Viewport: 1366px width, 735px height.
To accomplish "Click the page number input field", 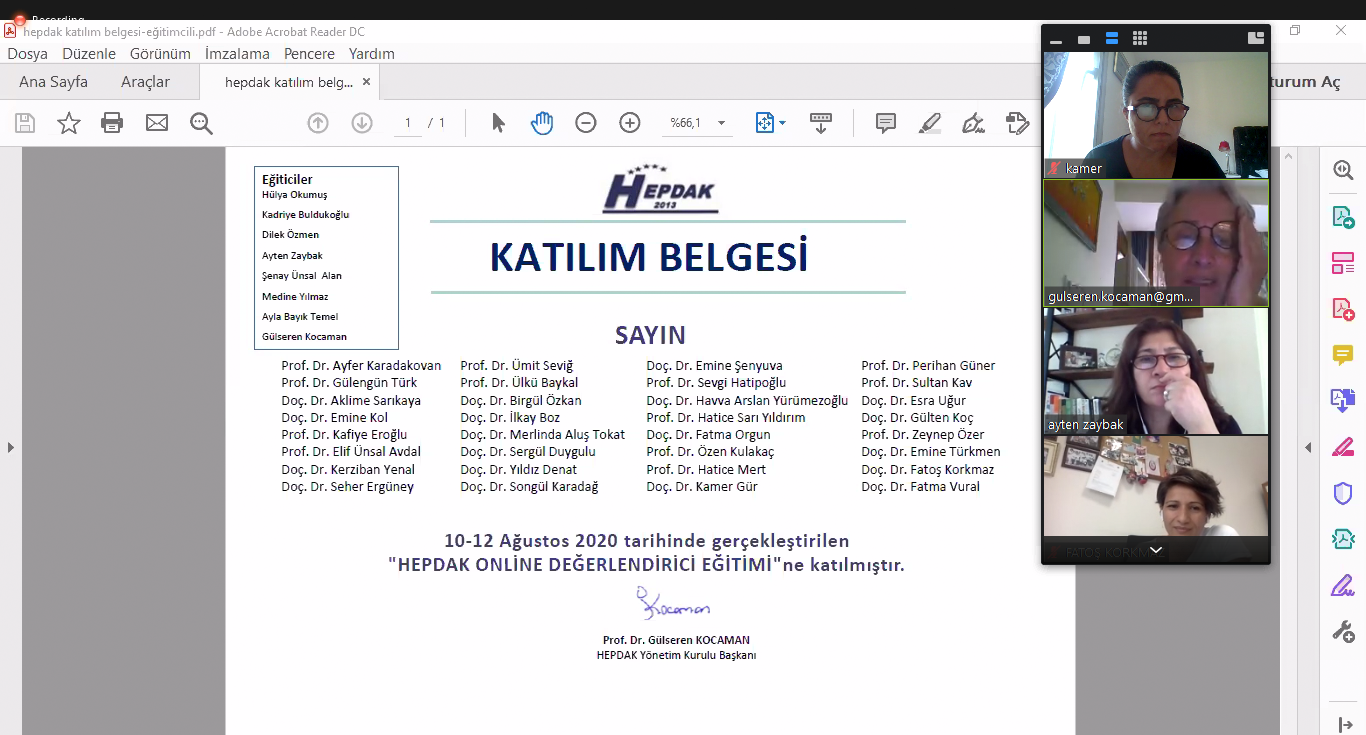I will click(407, 123).
